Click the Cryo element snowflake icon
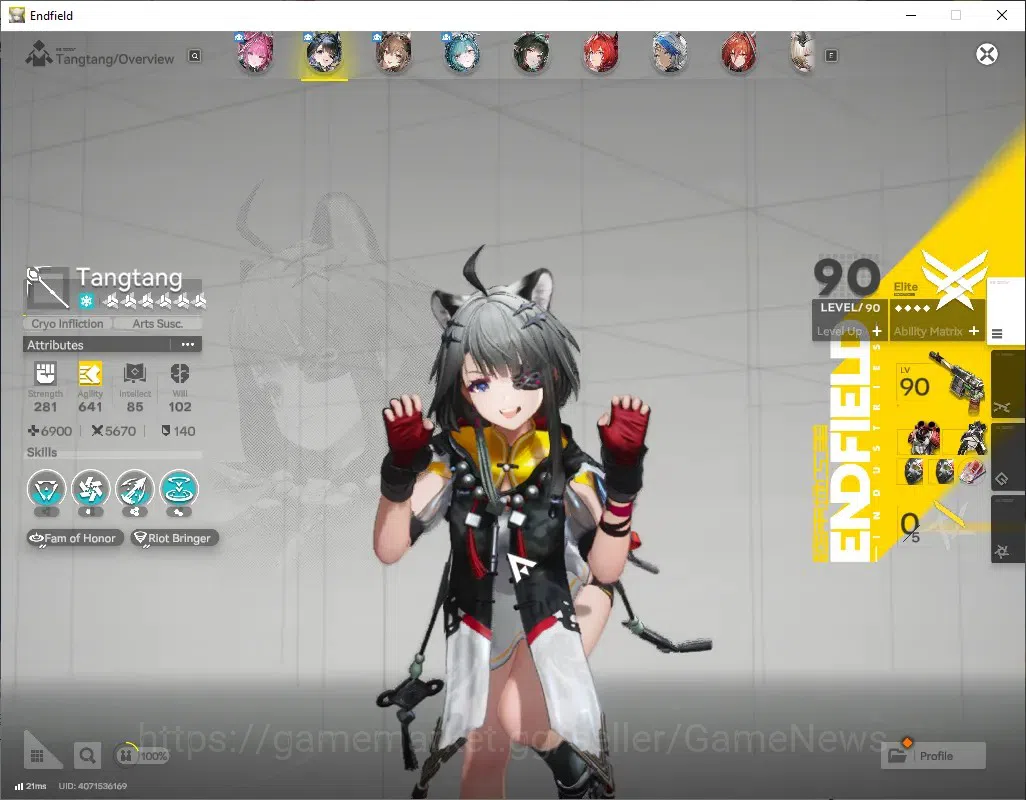Image resolution: width=1026 pixels, height=800 pixels. pos(86,301)
